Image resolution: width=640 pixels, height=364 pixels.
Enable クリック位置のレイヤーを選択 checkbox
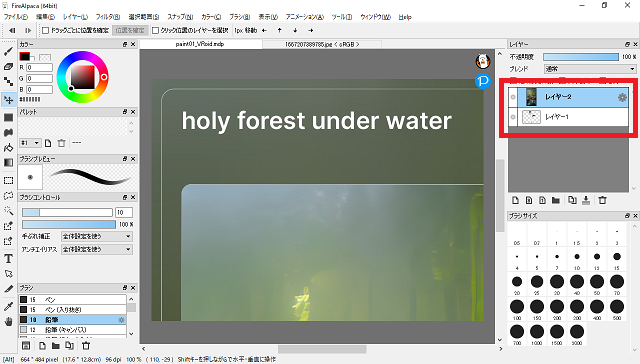pos(155,30)
